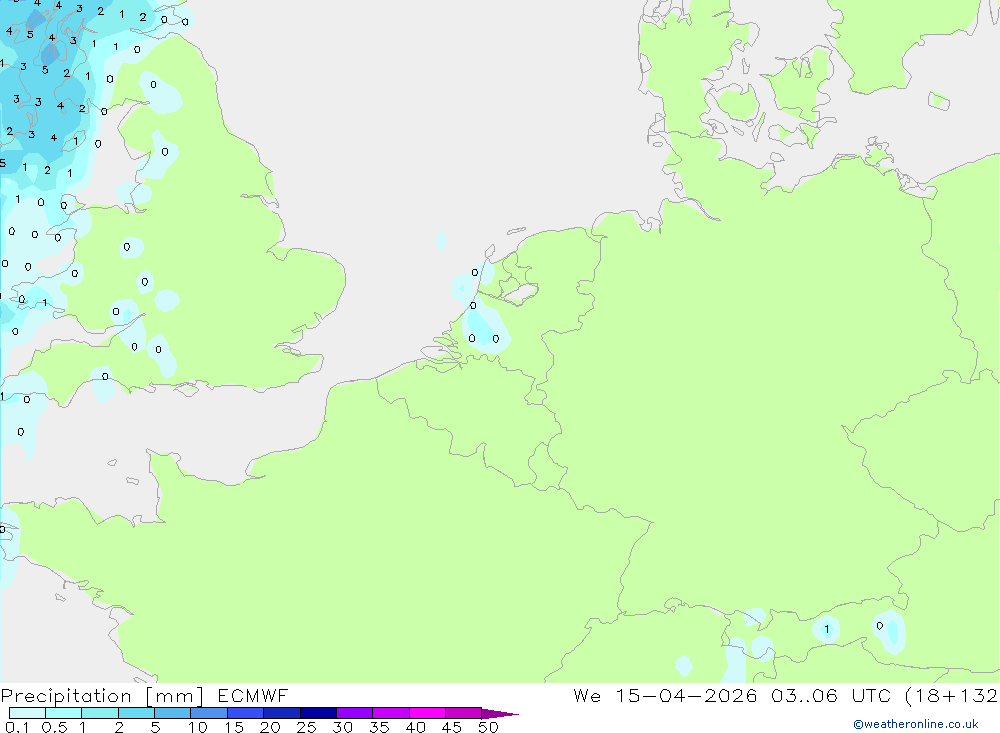Click the legend scale label '50'
The image size is (1000, 733).
pos(489,727)
